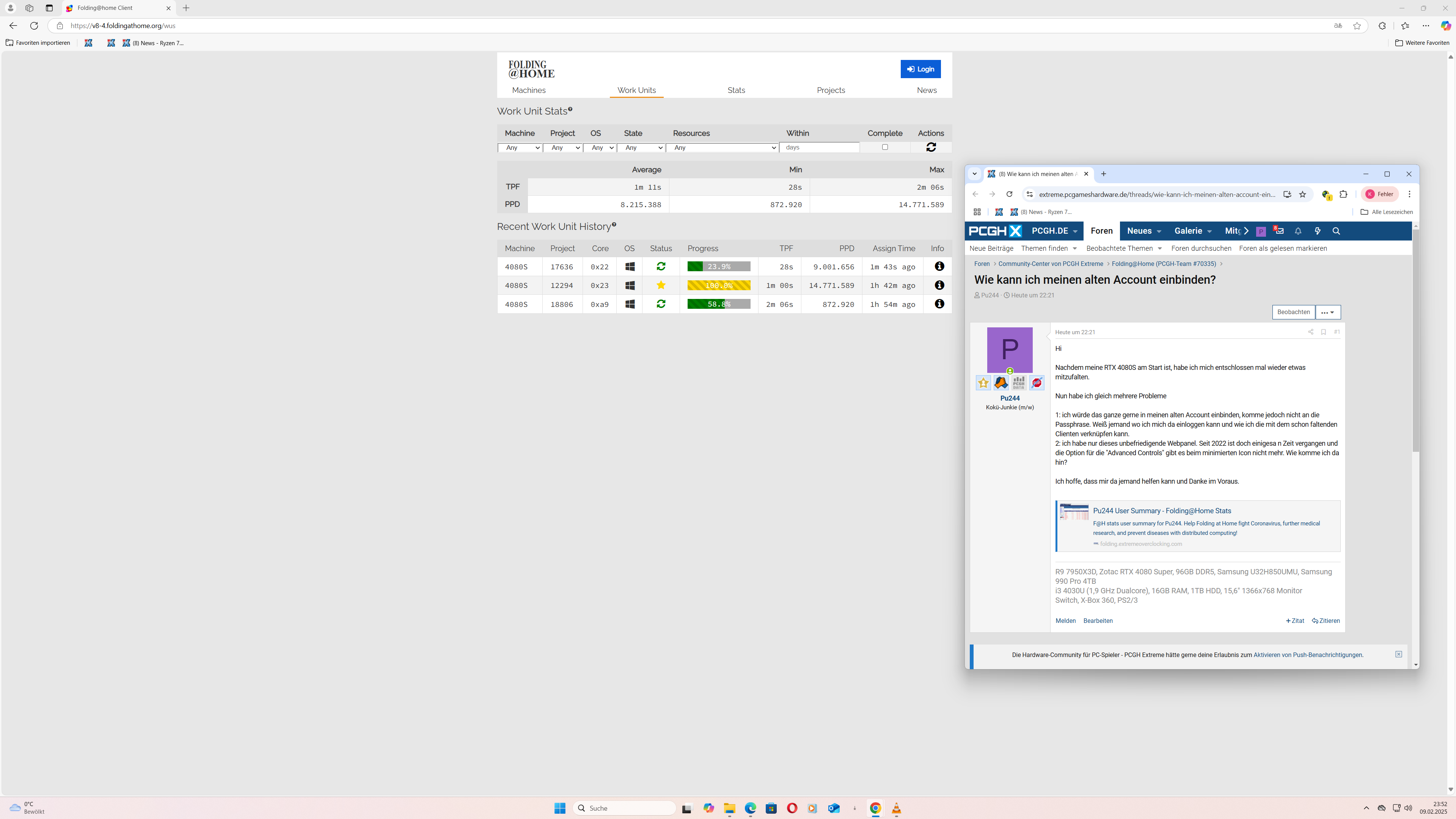1456x819 pixels.
Task: Bookmark page with Chrome star icon
Action: click(1303, 194)
